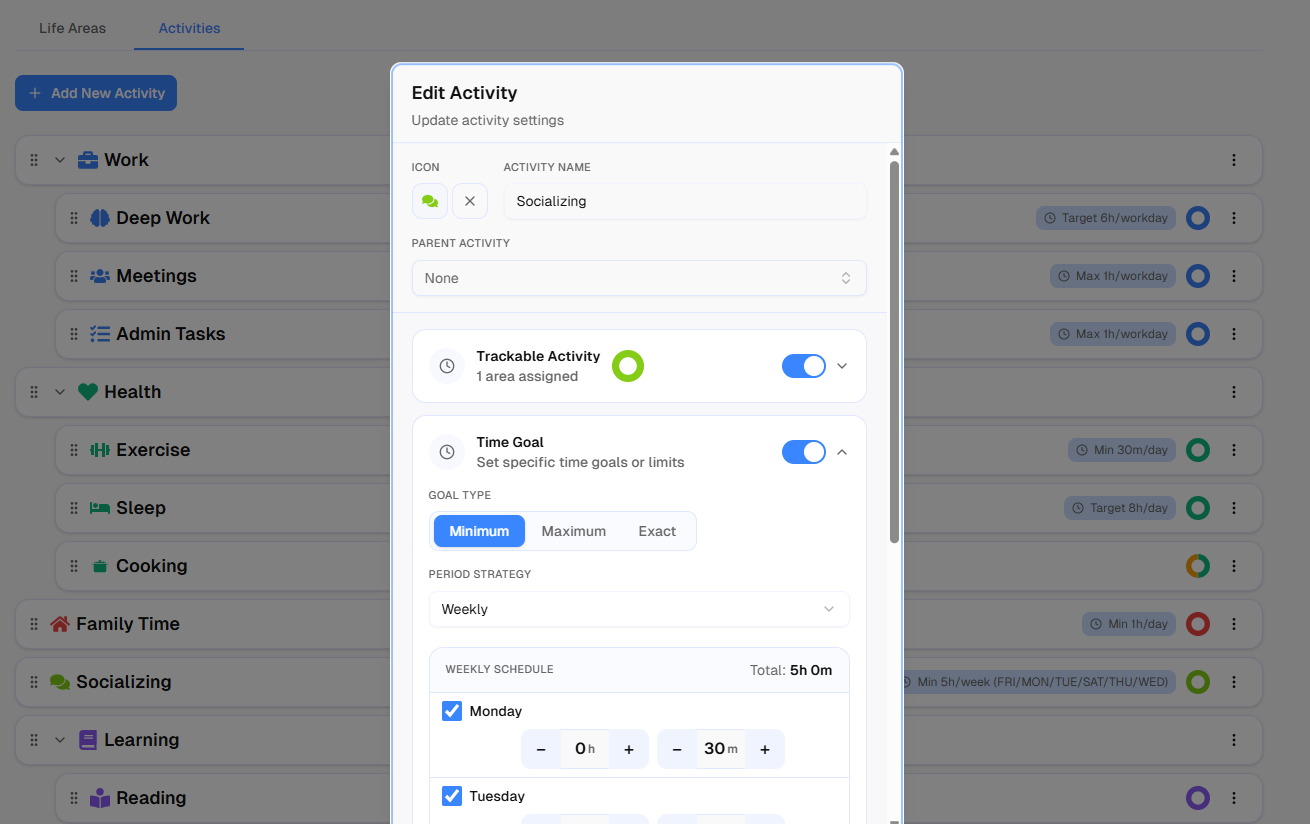Open the Period Strategy Weekly dropdown
Viewport: 1310px width, 824px height.
[639, 609]
